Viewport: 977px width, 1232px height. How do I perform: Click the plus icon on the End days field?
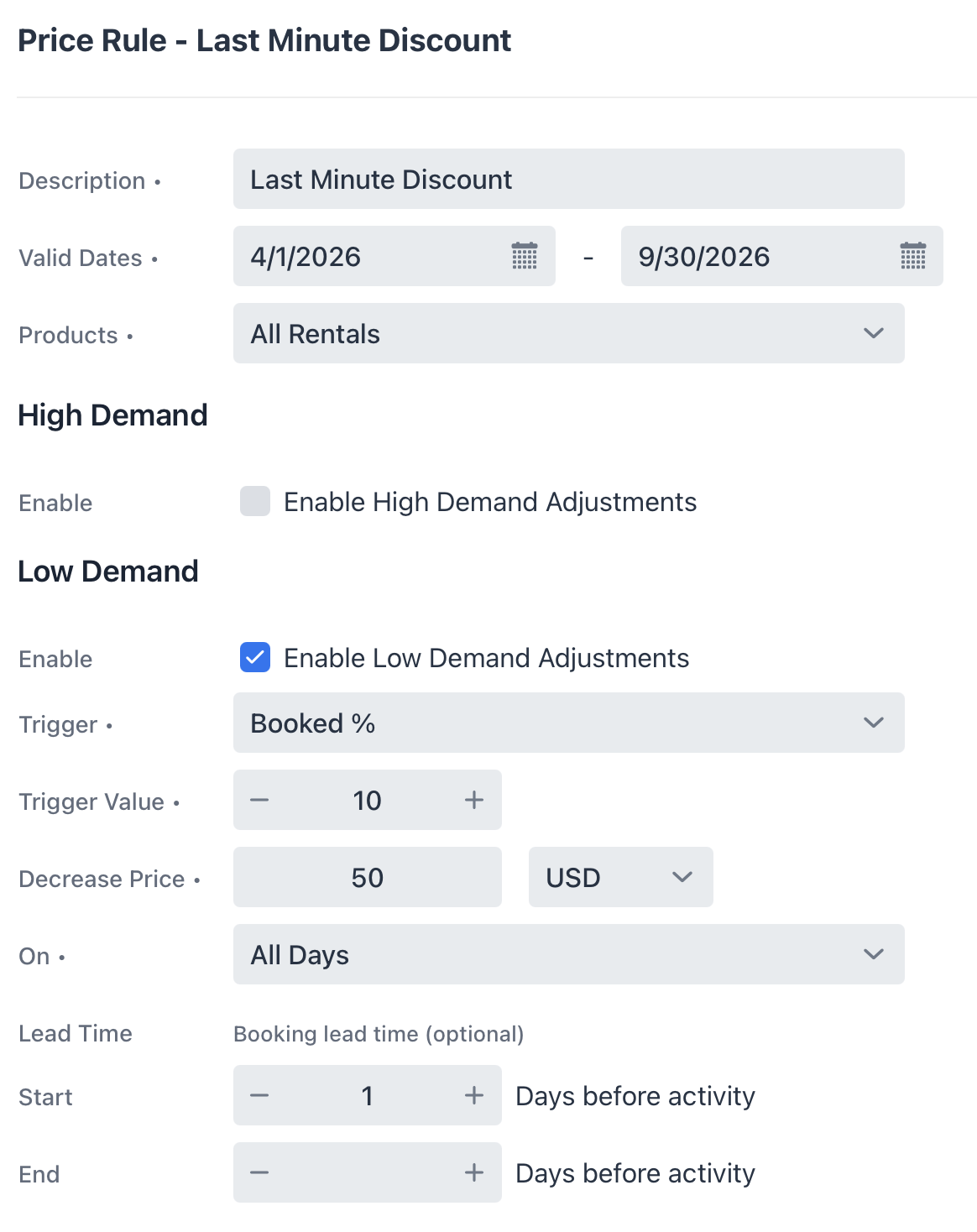473,1172
